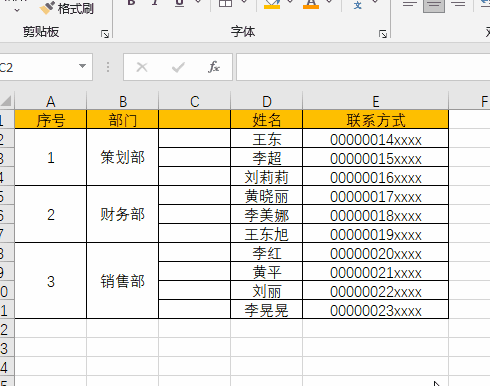This screenshot has height=386, width=490.
Task: Select the contact cell 00000020xxxx
Action: click(376, 252)
